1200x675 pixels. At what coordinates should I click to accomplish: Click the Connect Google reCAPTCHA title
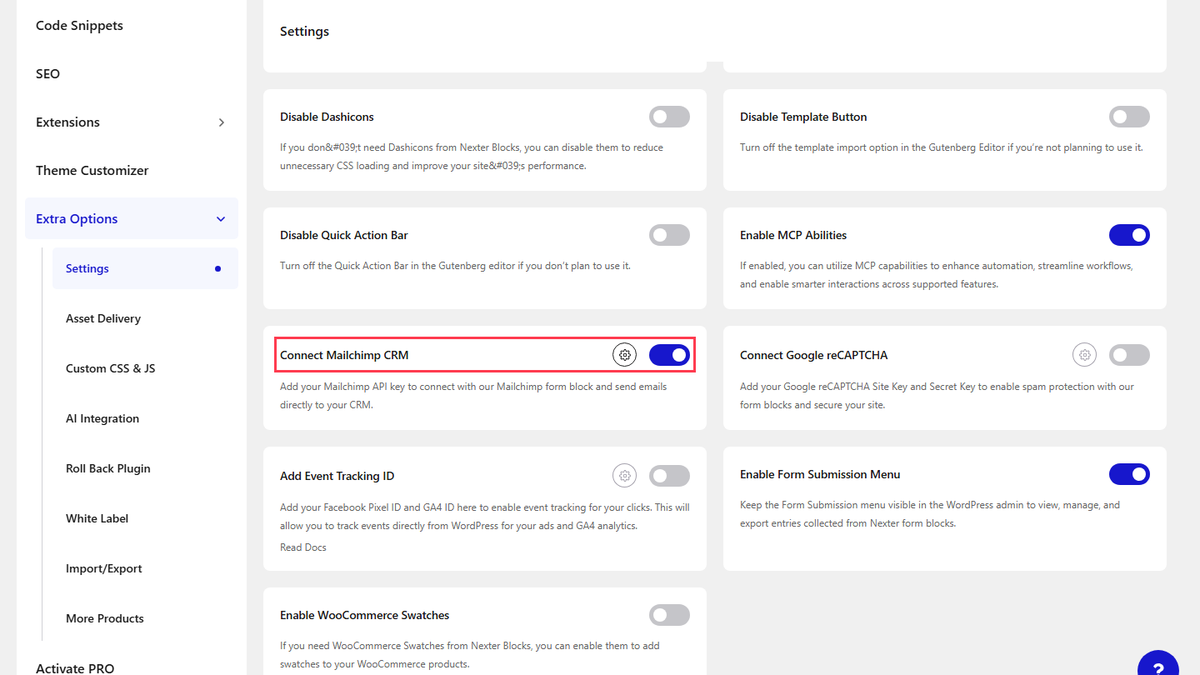pos(814,355)
